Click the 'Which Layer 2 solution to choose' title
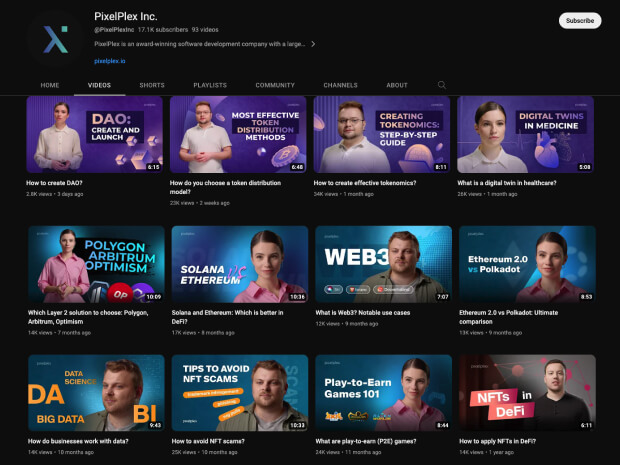620x465 pixels. [x=88, y=317]
